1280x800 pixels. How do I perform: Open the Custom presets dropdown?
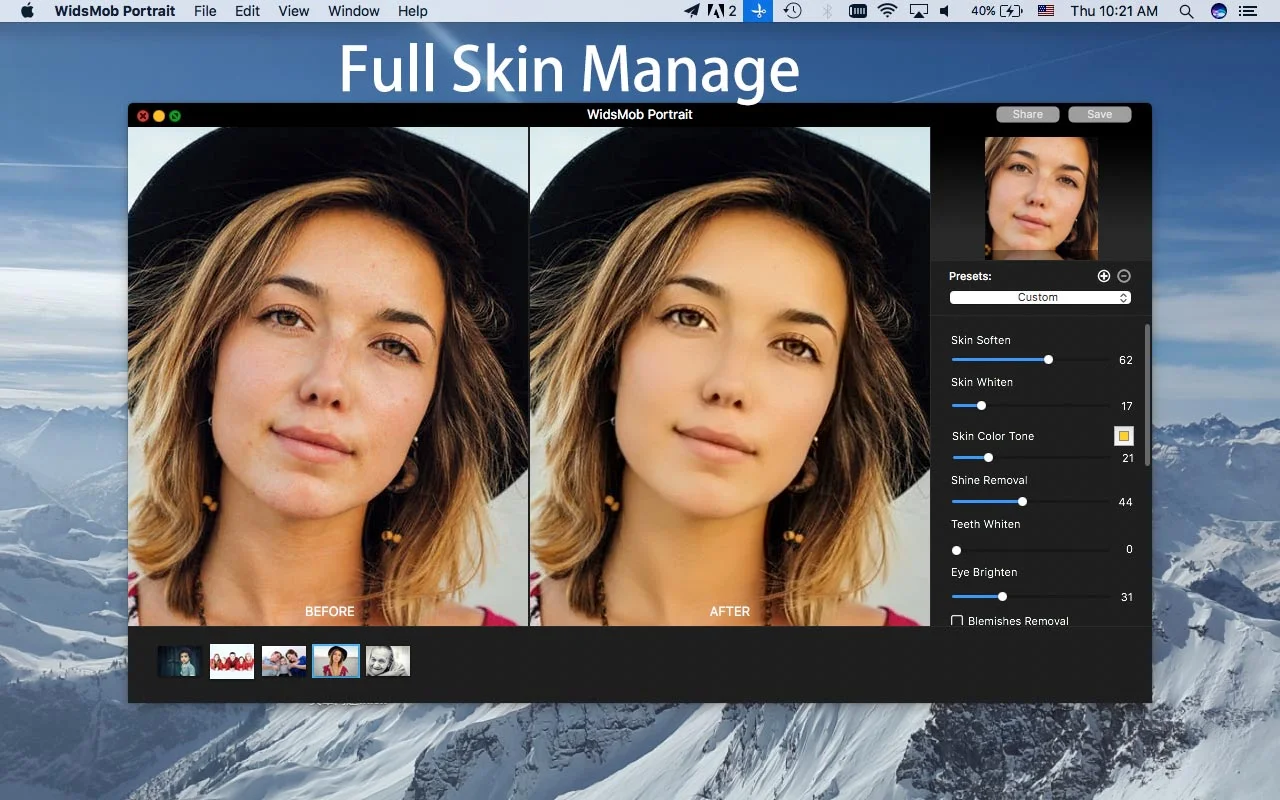point(1038,297)
